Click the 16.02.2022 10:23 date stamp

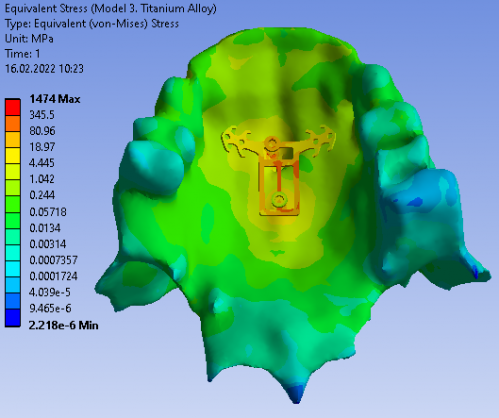(x=44, y=69)
